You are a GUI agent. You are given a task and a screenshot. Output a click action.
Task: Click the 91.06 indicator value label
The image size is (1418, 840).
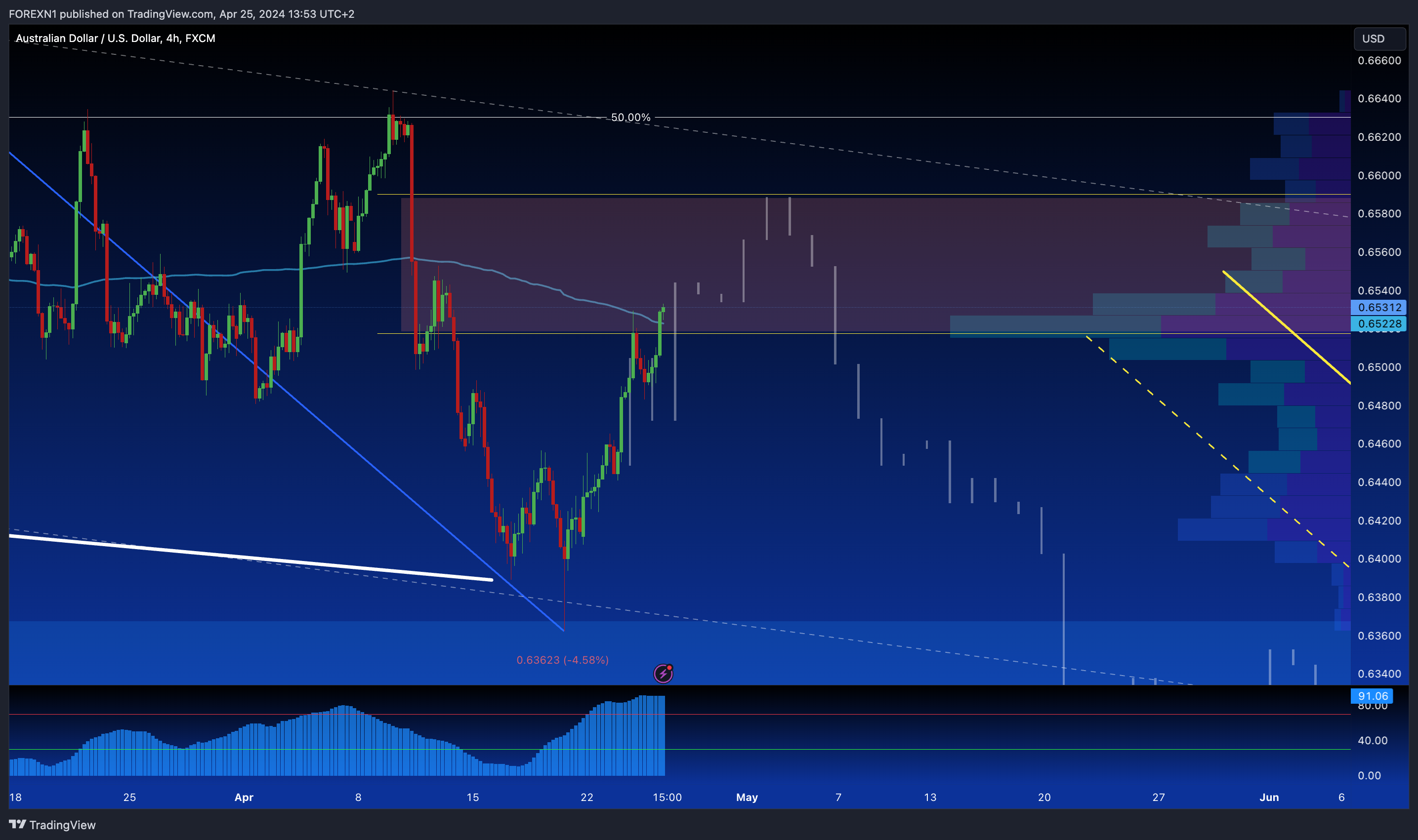click(1373, 696)
